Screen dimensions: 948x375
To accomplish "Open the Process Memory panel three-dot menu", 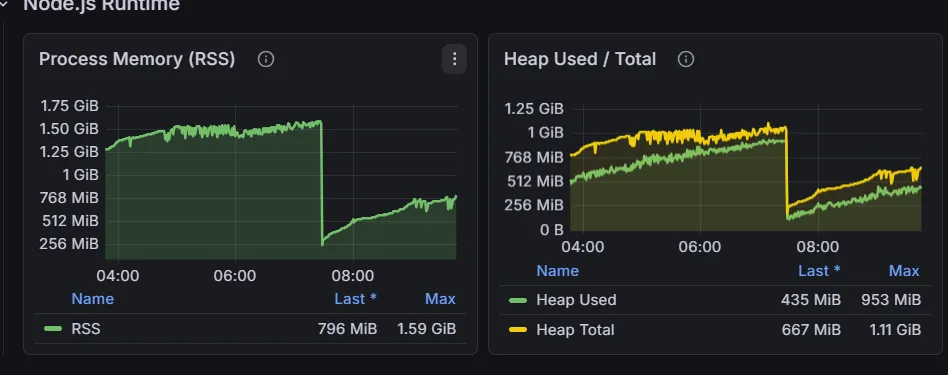I will [455, 59].
